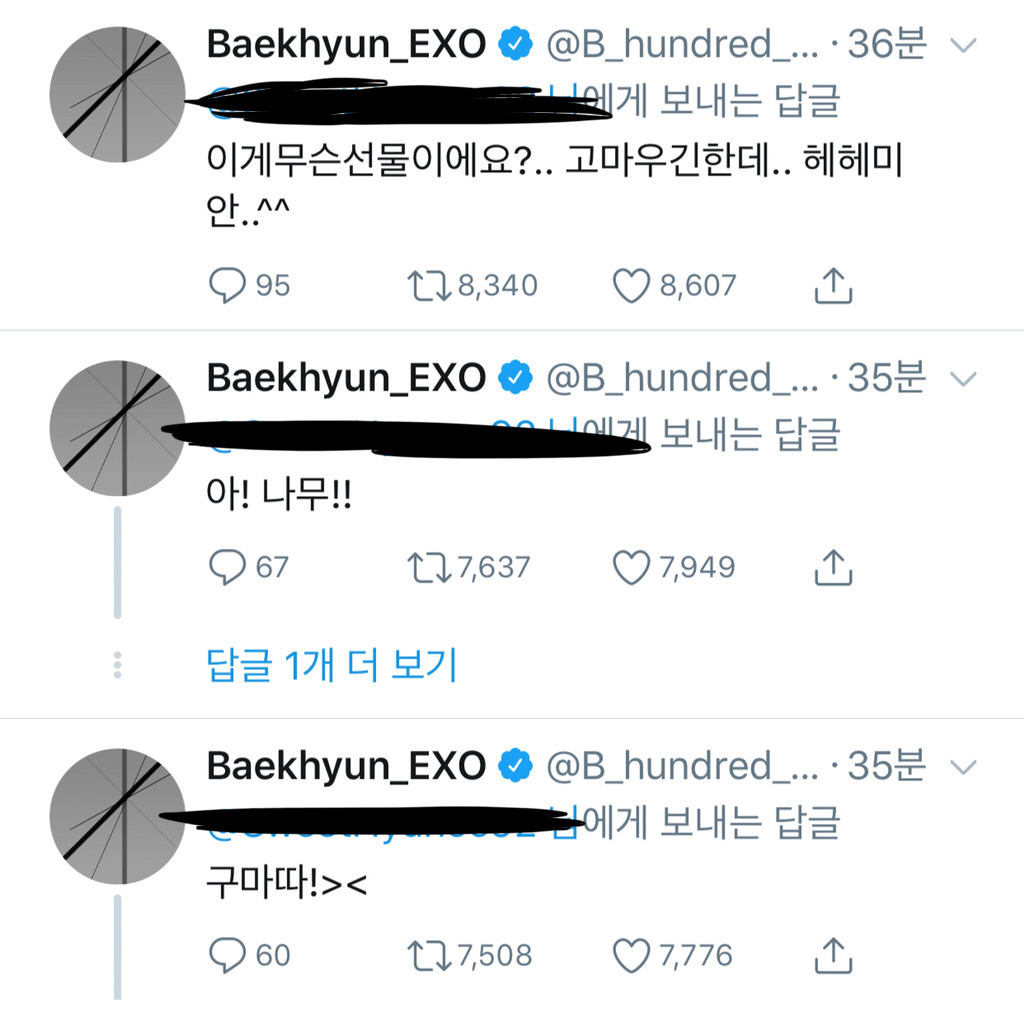Open the 아! 나무!! tweet text

(279, 498)
